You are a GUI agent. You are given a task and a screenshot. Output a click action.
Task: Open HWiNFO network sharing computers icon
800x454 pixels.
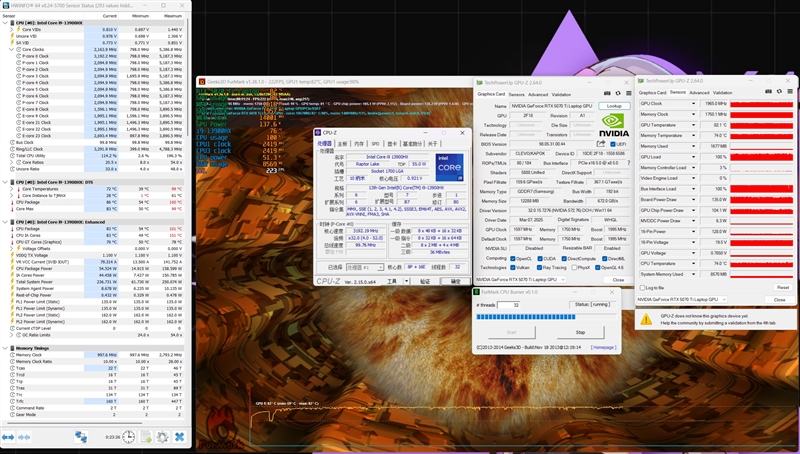pyautogui.click(x=81, y=437)
